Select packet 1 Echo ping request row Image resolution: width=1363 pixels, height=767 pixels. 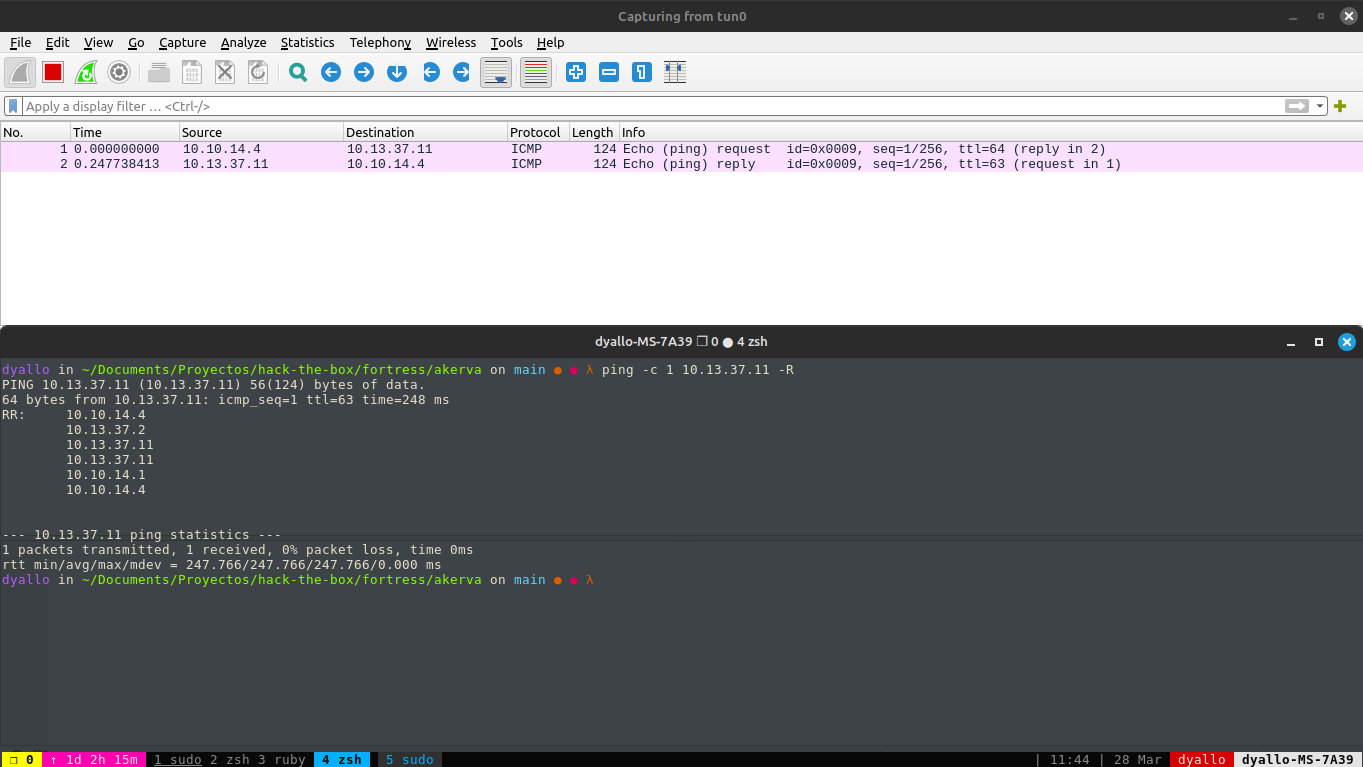coord(681,149)
